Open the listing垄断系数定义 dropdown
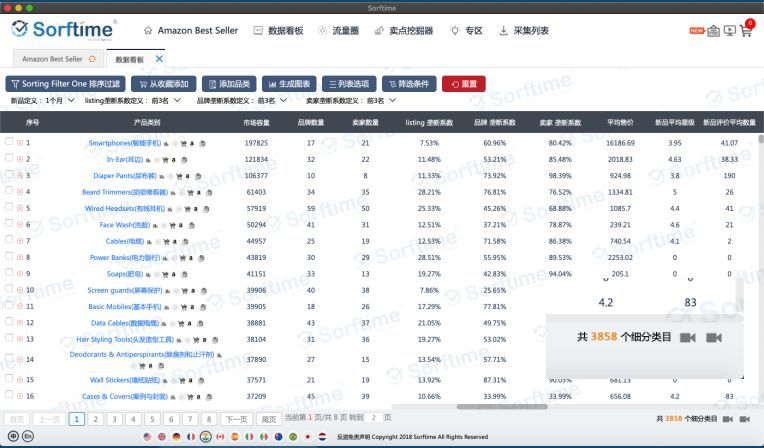 coord(133,100)
